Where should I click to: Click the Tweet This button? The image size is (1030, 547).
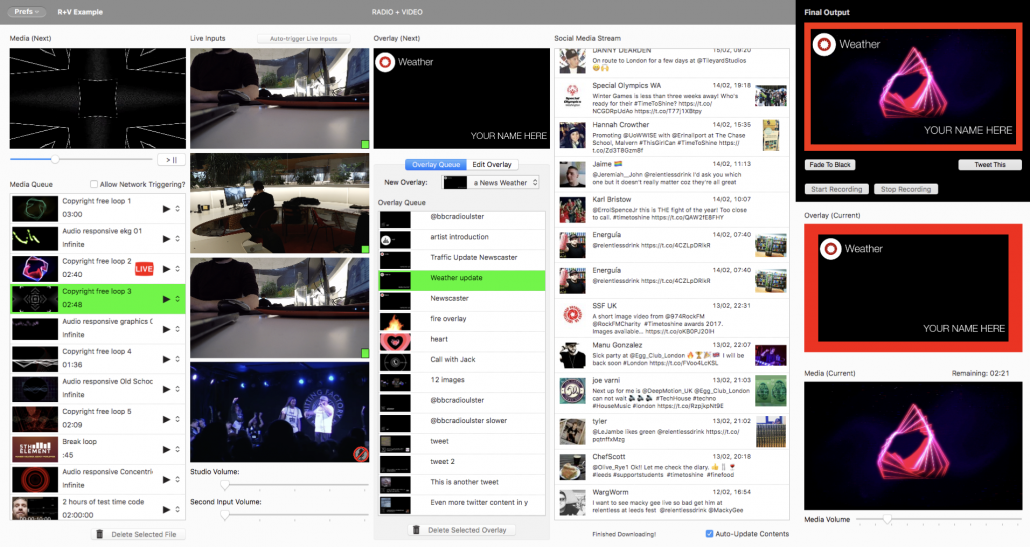point(989,165)
